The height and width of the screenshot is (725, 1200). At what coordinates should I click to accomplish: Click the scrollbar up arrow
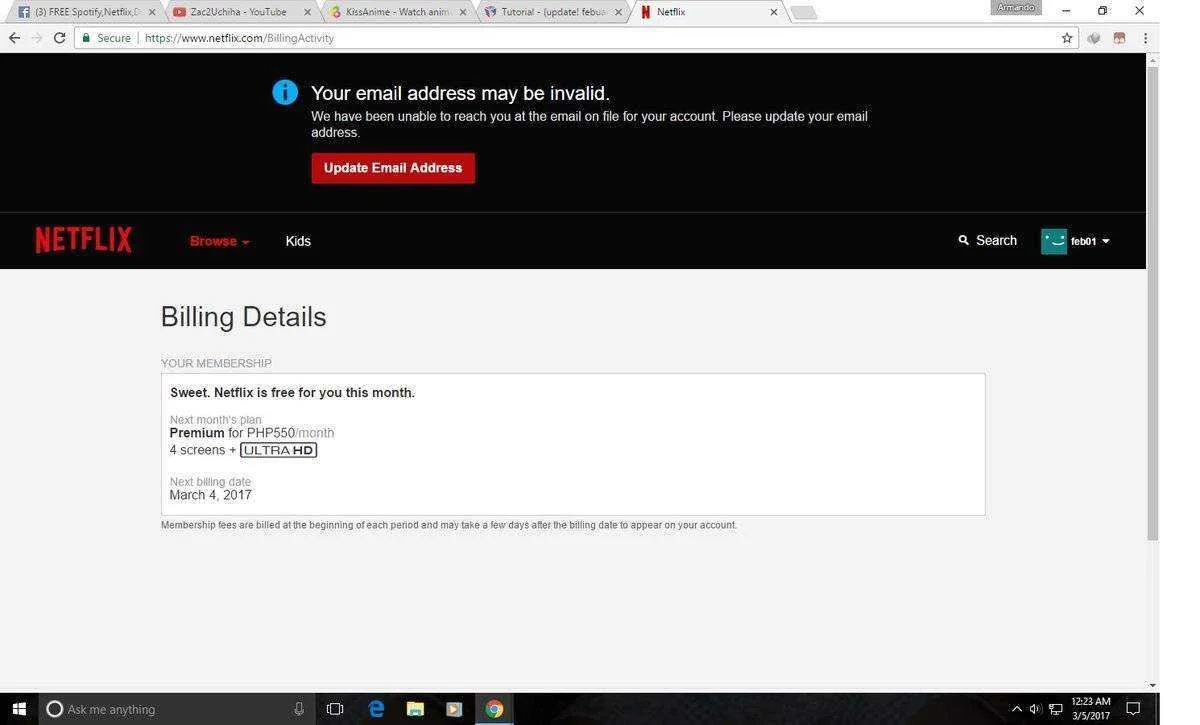(x=1152, y=59)
